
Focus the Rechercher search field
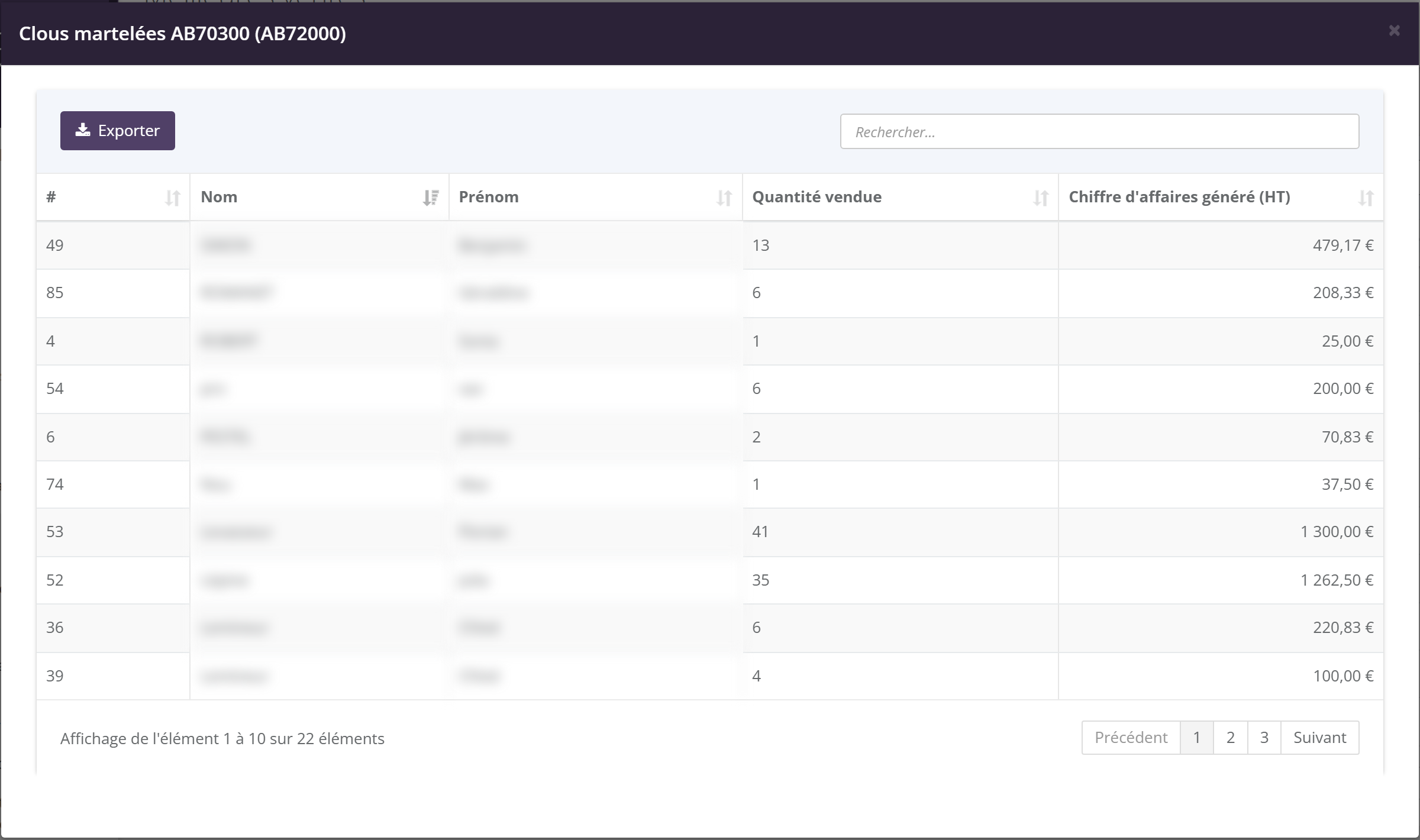click(x=1099, y=131)
